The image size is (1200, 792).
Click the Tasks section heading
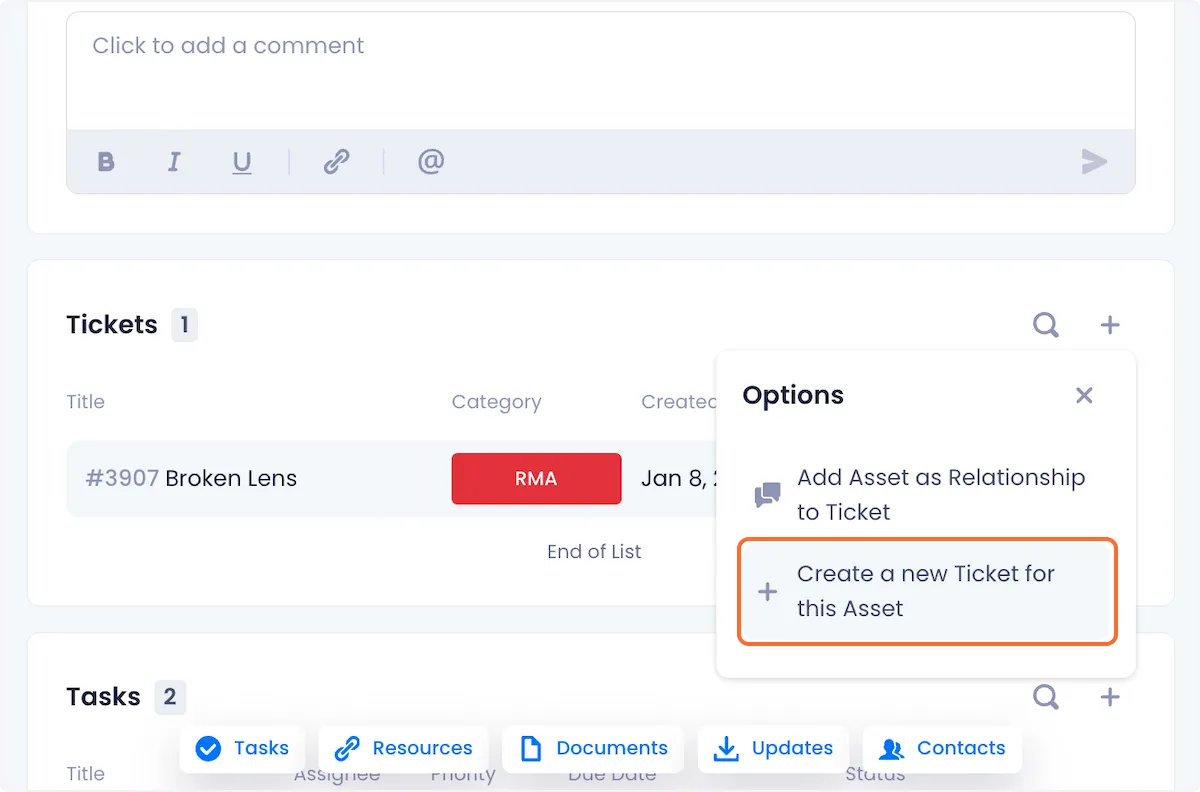[x=103, y=697]
